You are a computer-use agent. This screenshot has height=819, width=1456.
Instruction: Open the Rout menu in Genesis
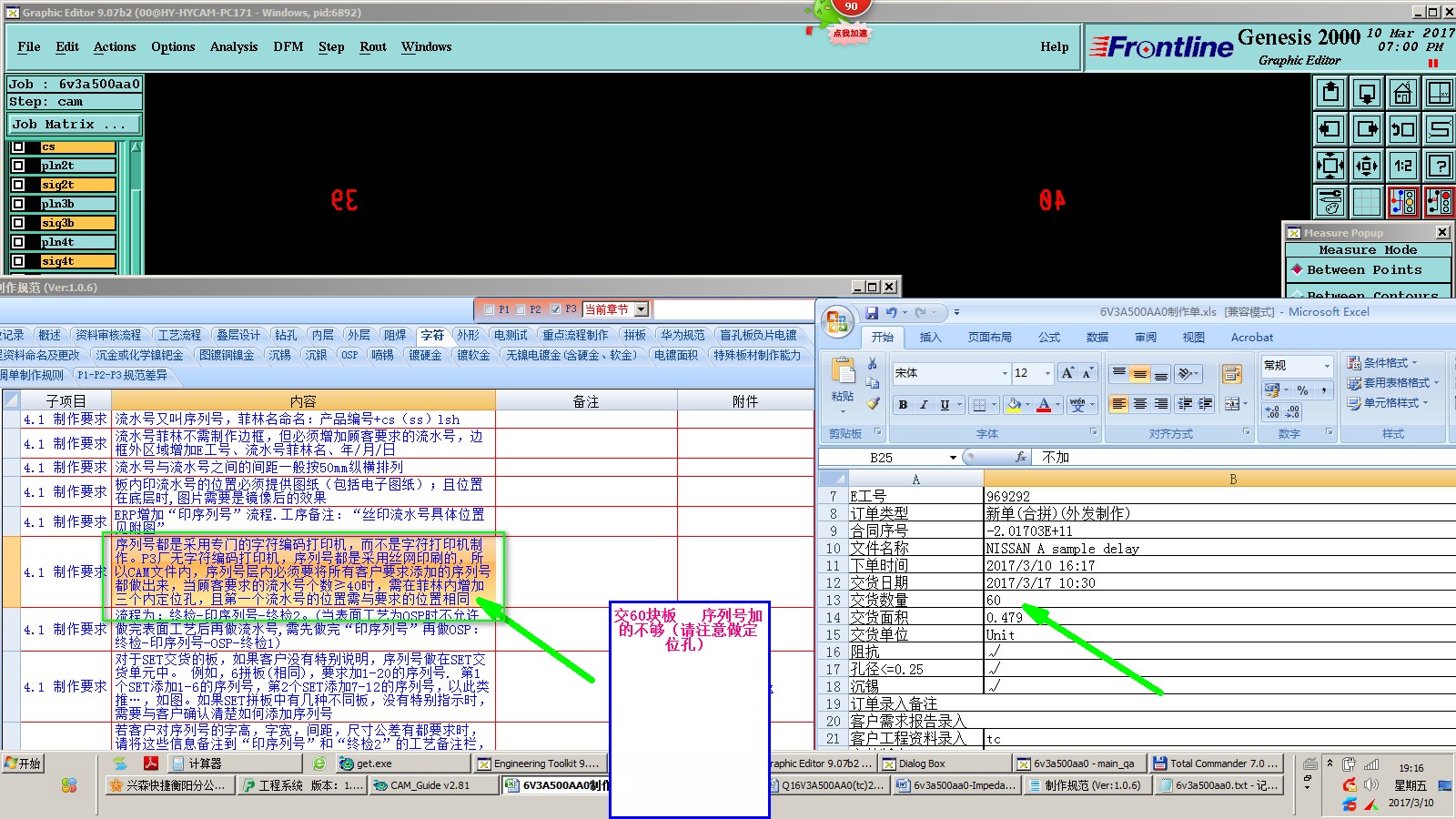tap(373, 47)
